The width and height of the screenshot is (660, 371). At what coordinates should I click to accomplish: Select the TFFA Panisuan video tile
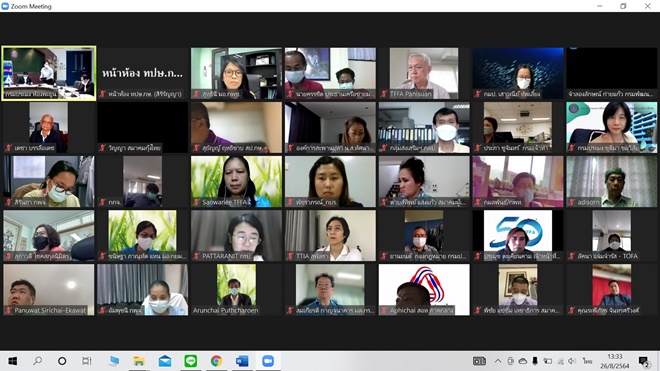[x=424, y=73]
